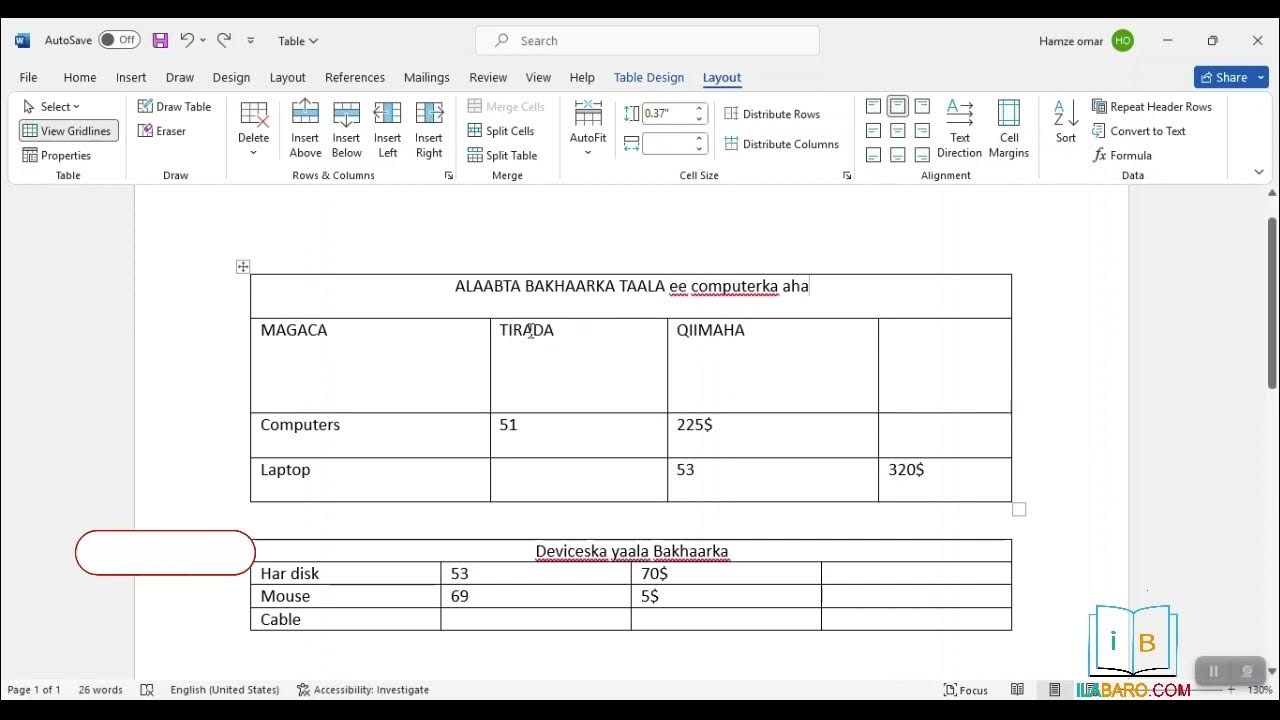Click Page 1 of 1 in the status bar

pyautogui.click(x=34, y=690)
